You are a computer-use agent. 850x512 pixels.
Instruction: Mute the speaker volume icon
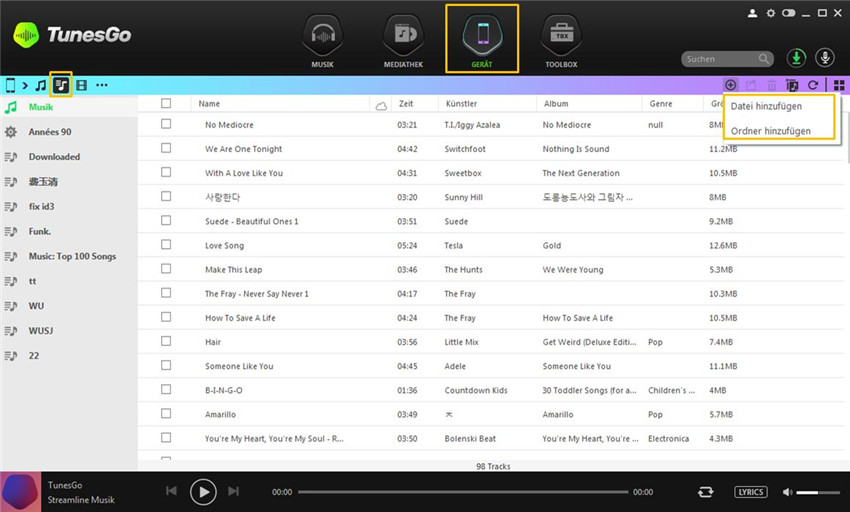click(787, 492)
